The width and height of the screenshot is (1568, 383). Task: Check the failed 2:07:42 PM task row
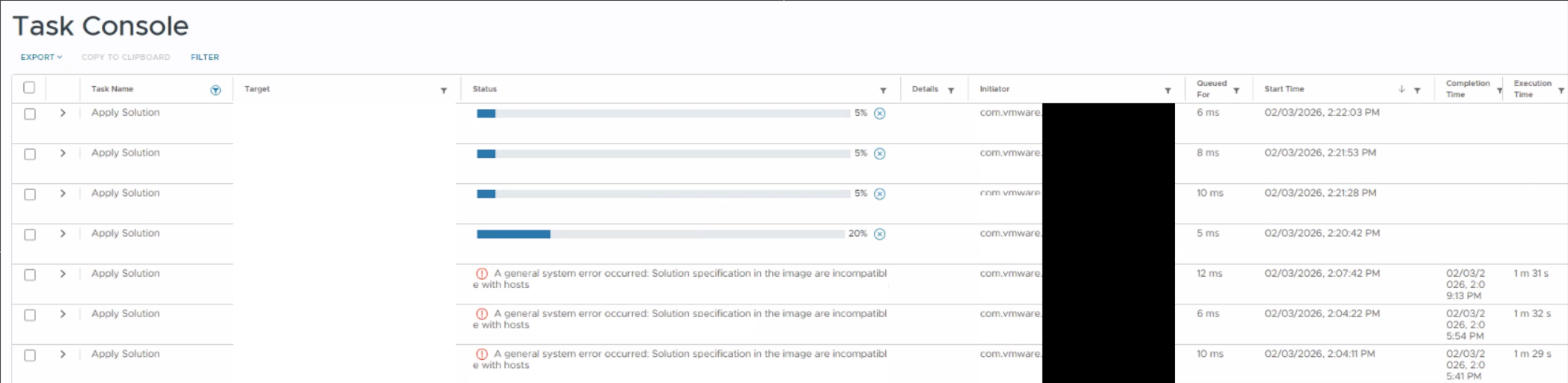(30, 275)
